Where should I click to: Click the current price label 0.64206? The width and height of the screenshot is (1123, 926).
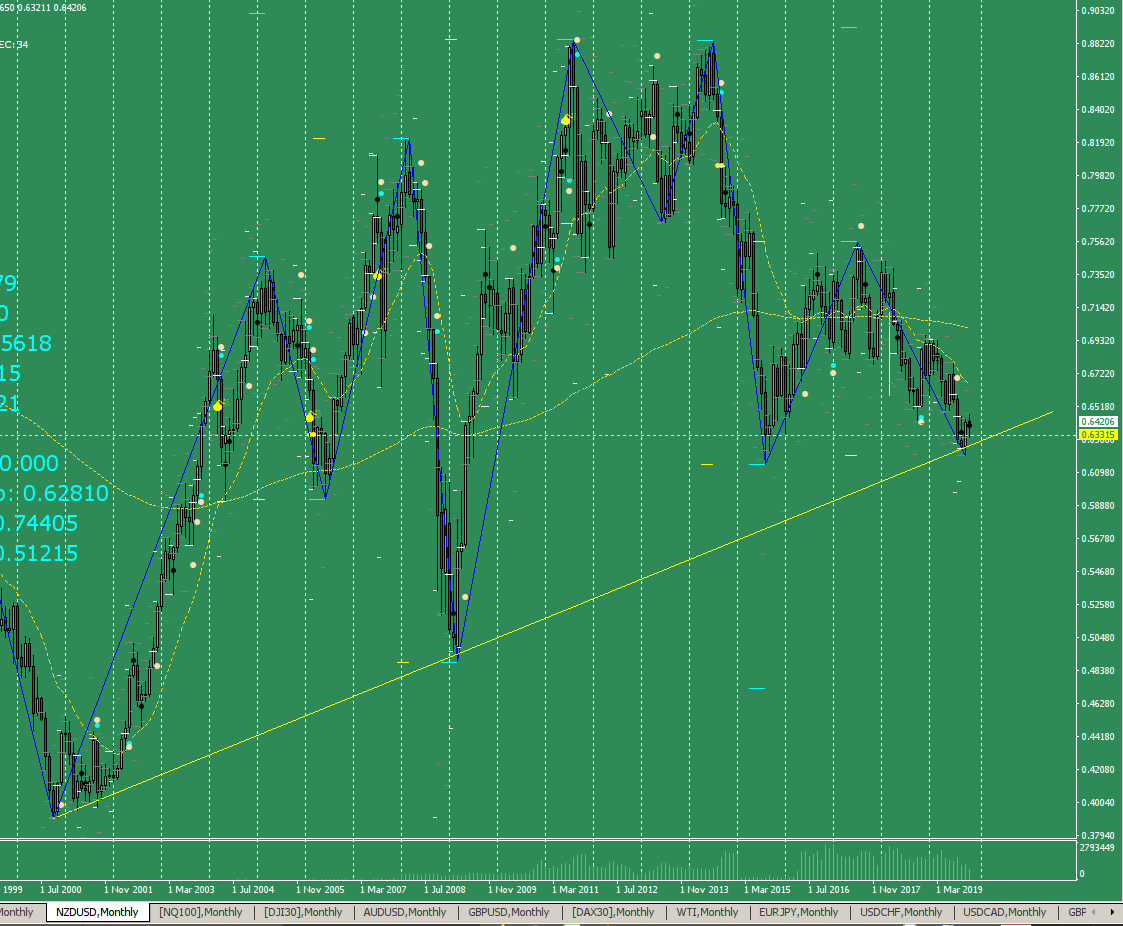(1098, 422)
